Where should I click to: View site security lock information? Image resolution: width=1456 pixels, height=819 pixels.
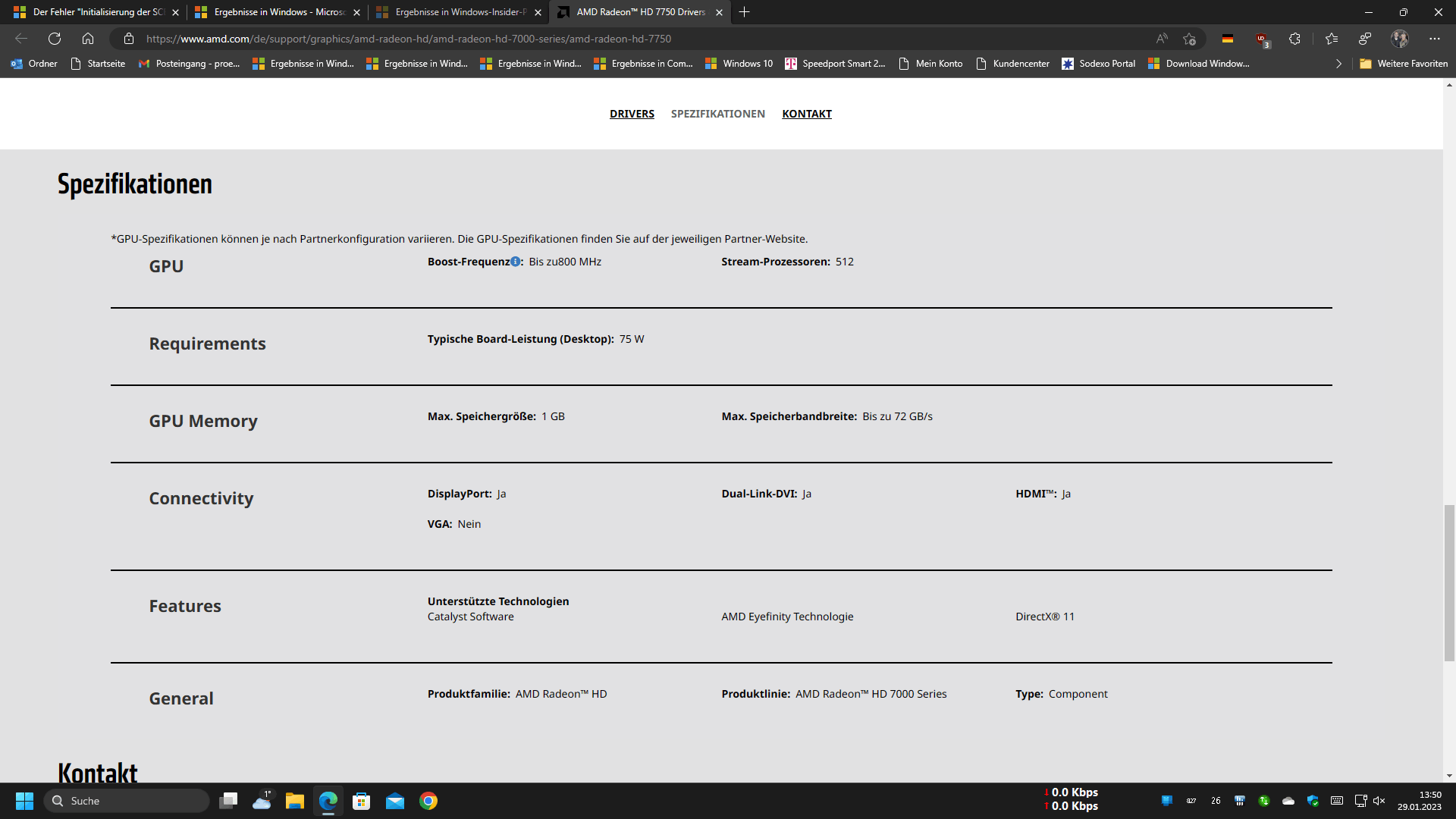(129, 39)
